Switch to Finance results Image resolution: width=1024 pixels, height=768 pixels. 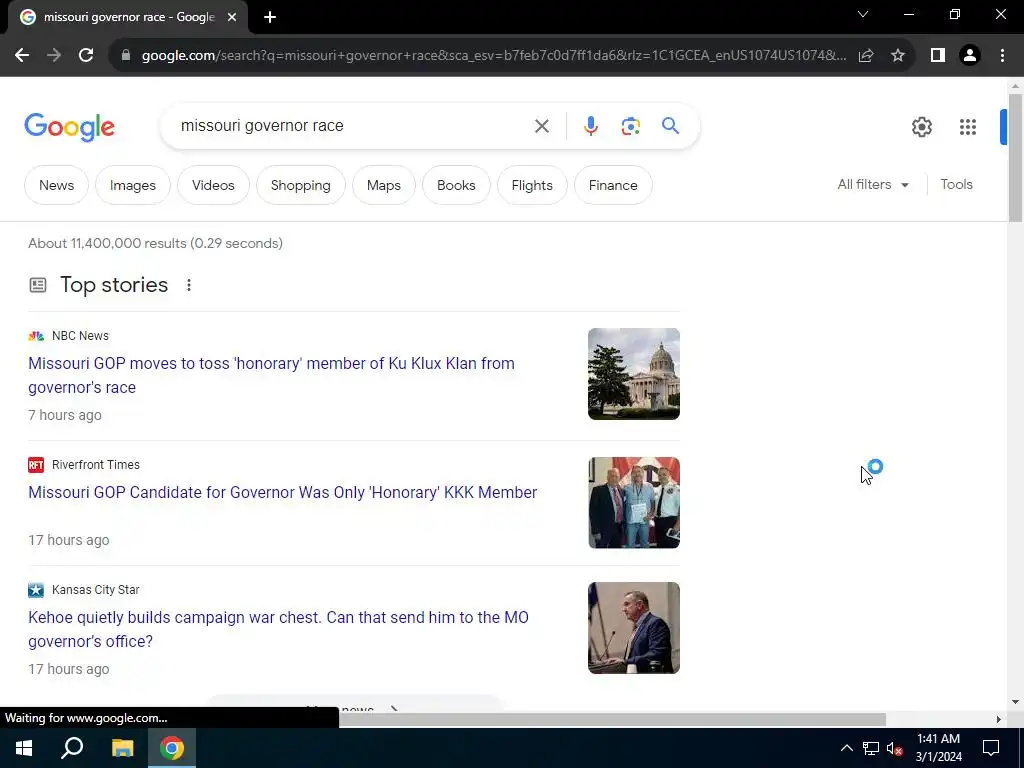click(613, 185)
